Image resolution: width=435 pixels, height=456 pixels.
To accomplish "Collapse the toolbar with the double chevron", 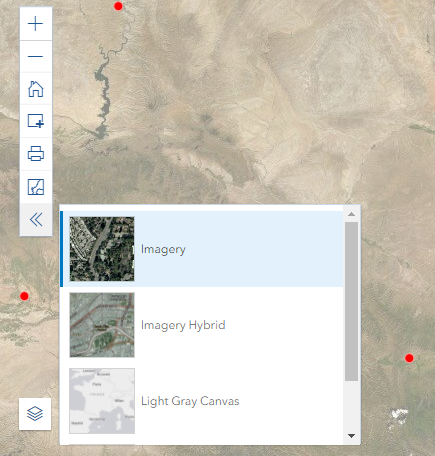I will point(36,220).
